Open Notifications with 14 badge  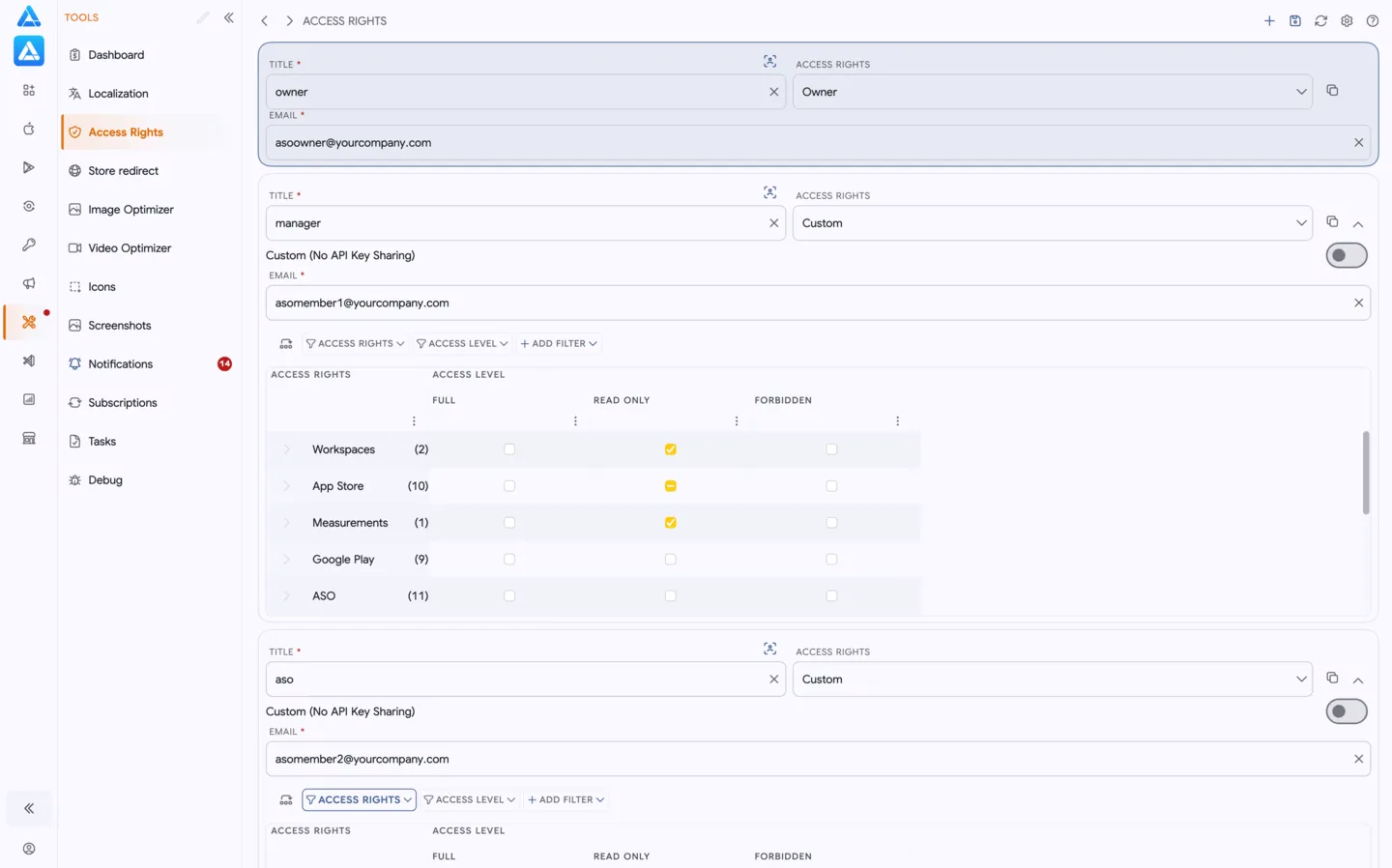click(x=148, y=364)
